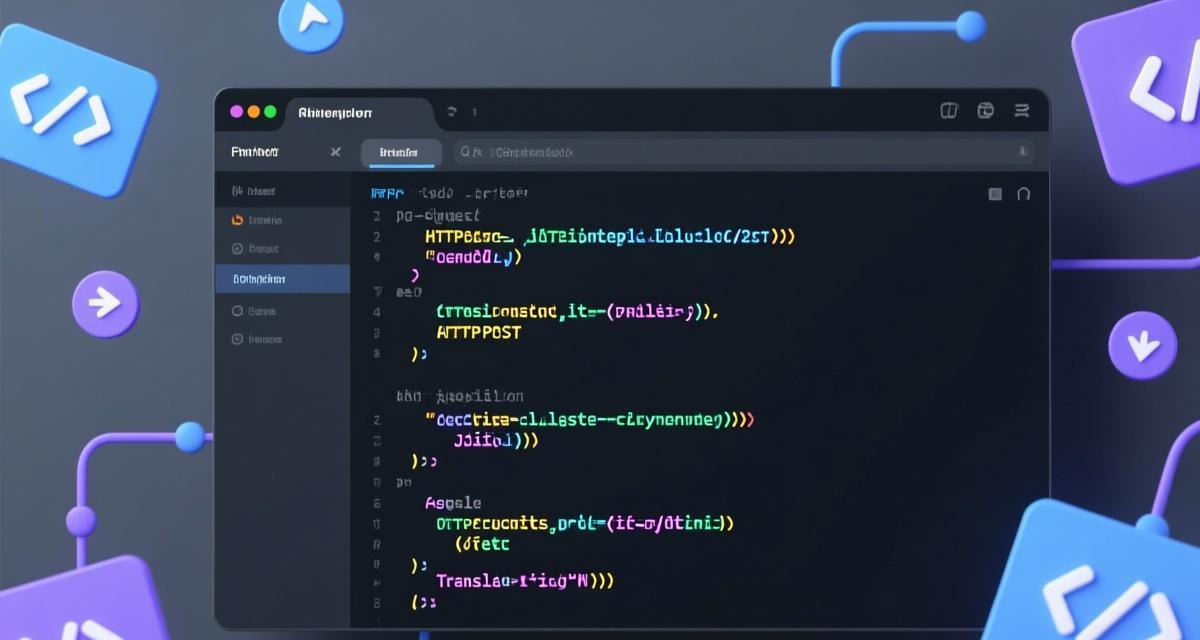
Task: Open the window layout icon in title bar
Action: tap(985, 111)
